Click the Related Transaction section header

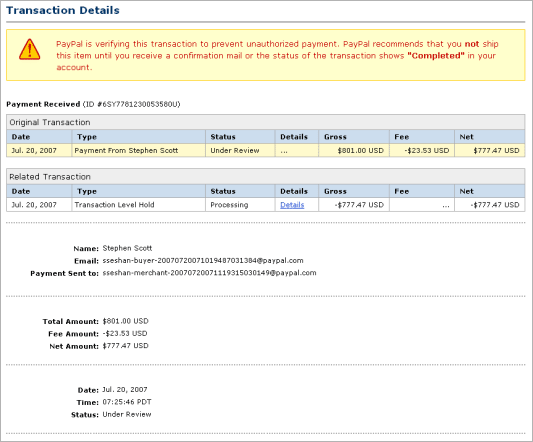265,177
